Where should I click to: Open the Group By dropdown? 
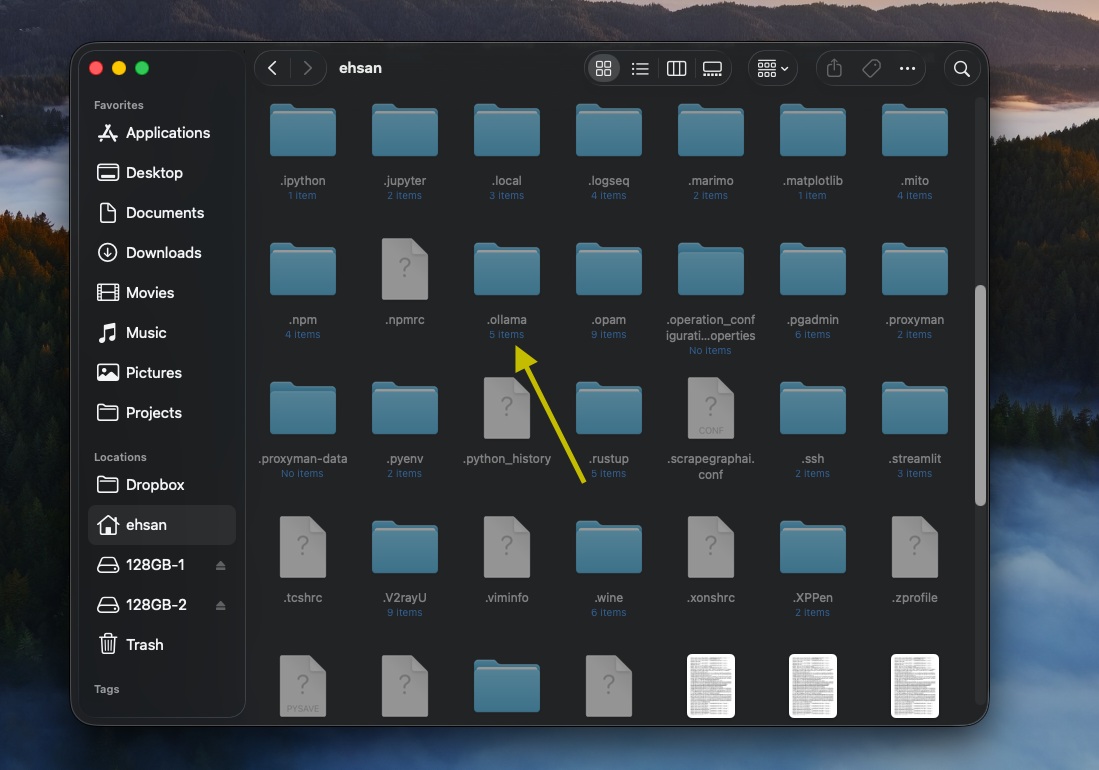[773, 69]
